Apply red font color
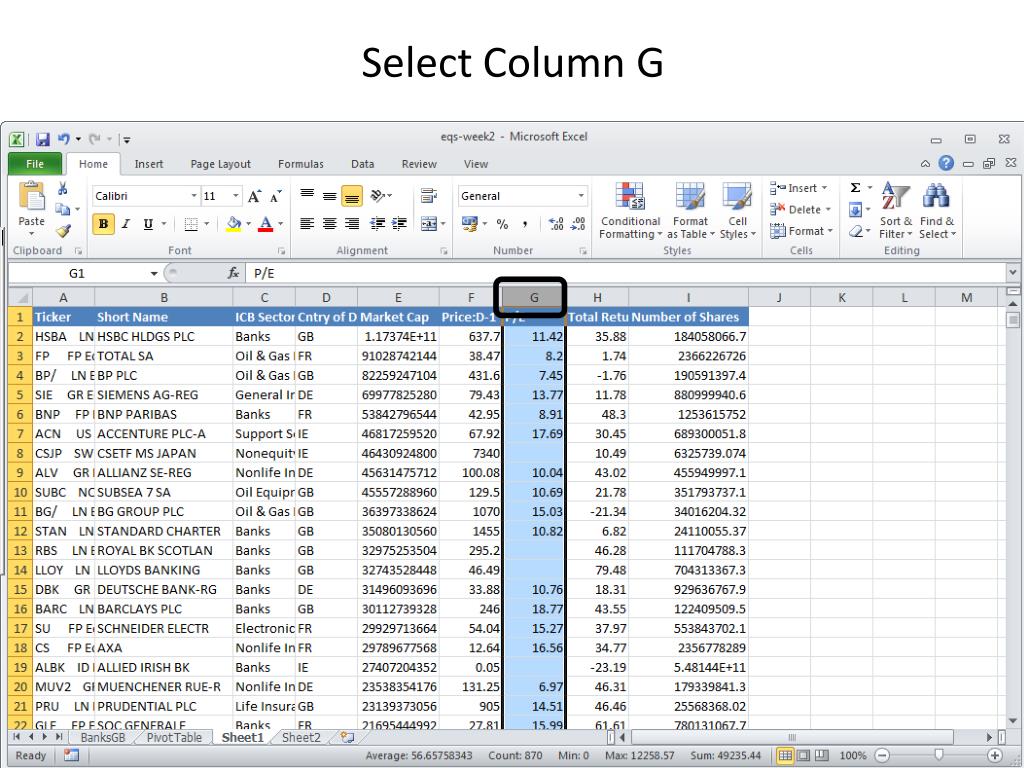The image size is (1024, 768). (265, 224)
